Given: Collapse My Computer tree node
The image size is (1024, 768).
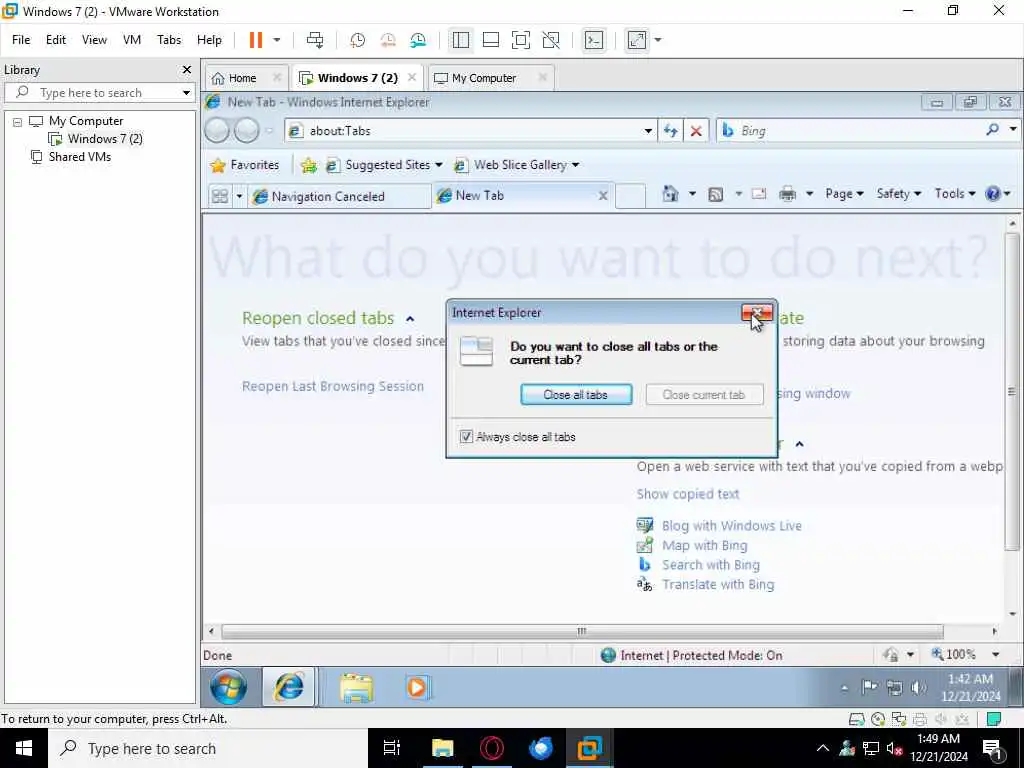Looking at the screenshot, I should coord(18,121).
